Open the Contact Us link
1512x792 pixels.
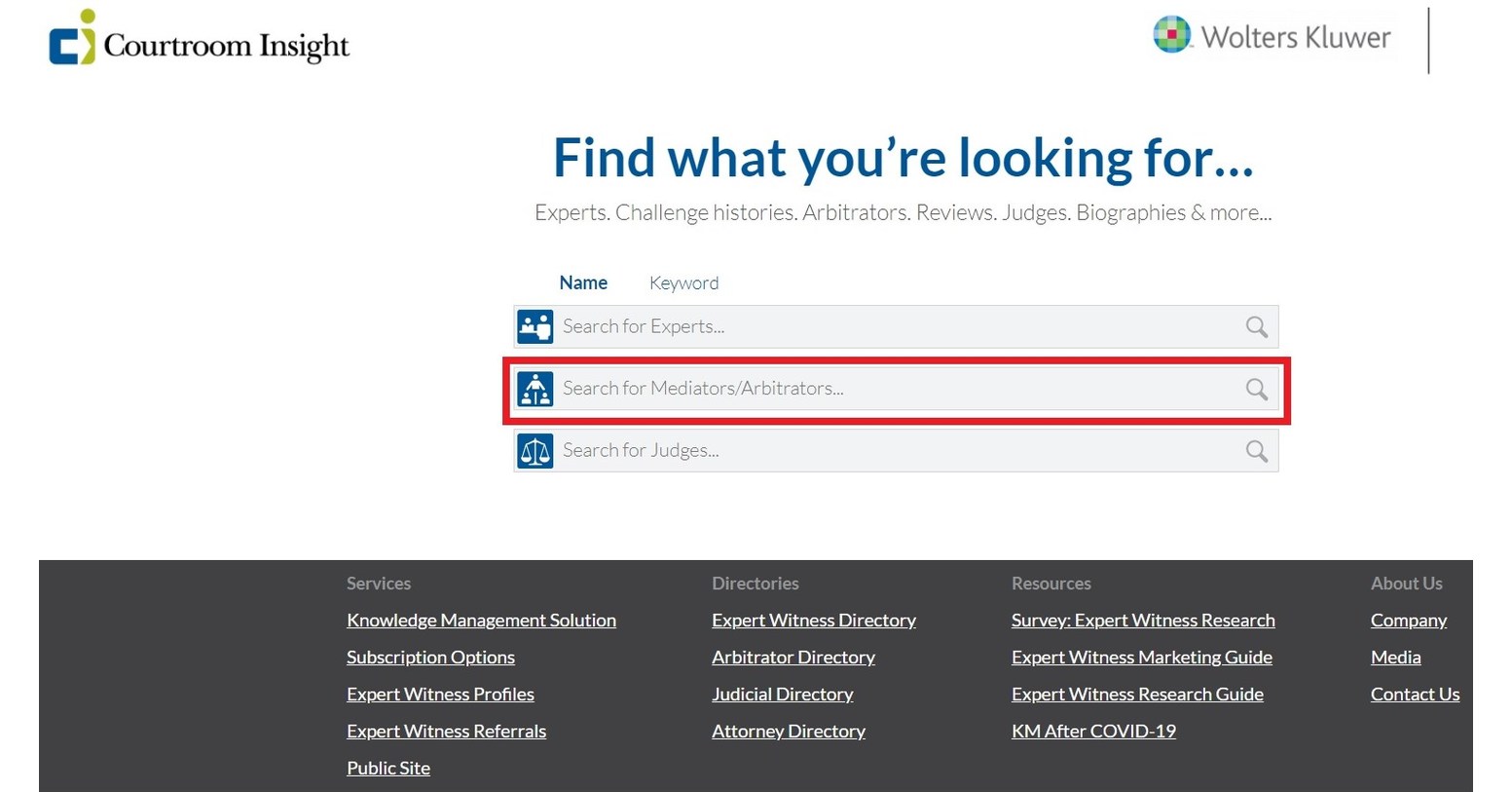[x=1415, y=695]
